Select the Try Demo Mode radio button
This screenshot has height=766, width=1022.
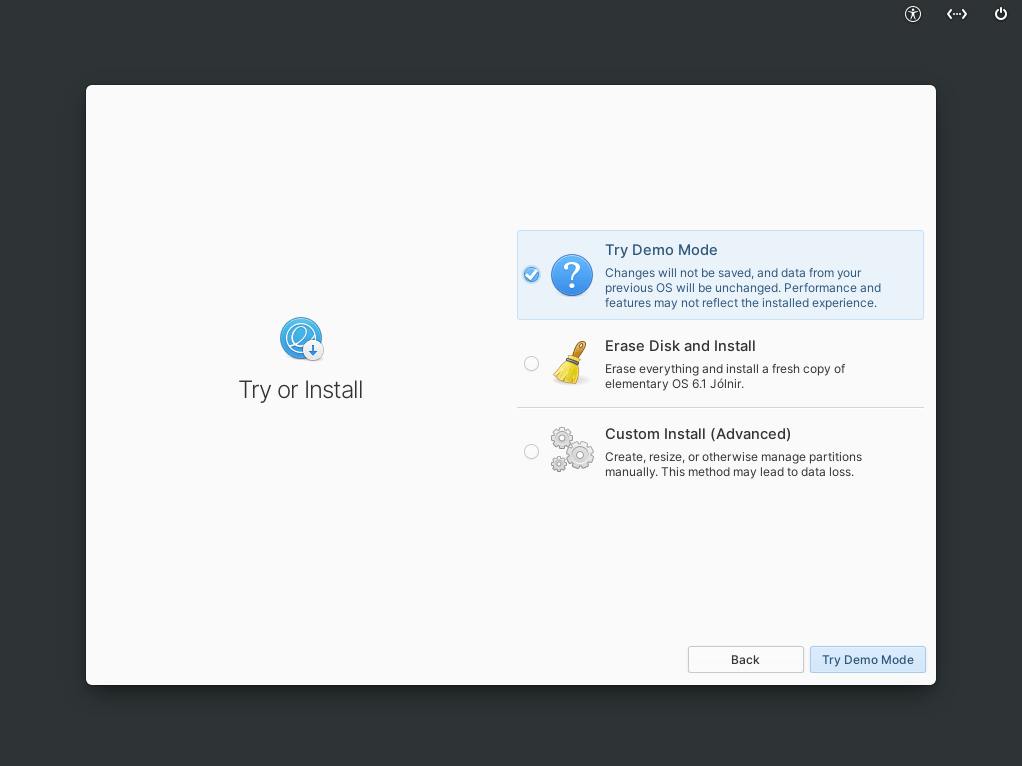[531, 275]
